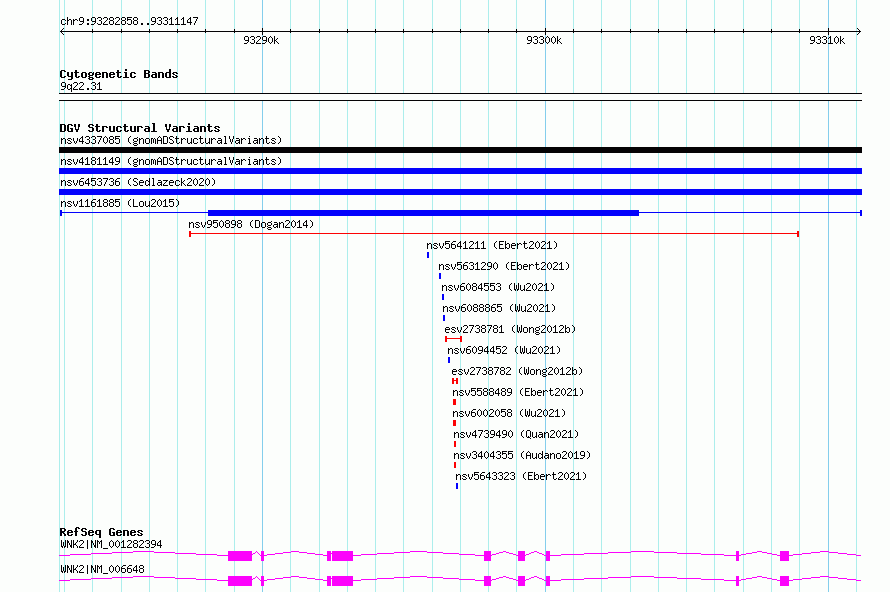Select the nsv4337085 gnomAD variant label
890x592 pixels.
click(171, 140)
